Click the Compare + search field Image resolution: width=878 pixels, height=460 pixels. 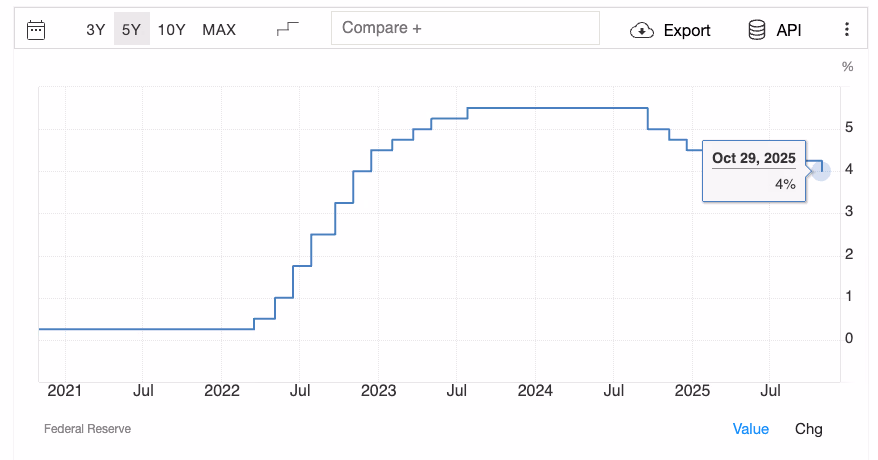point(465,28)
